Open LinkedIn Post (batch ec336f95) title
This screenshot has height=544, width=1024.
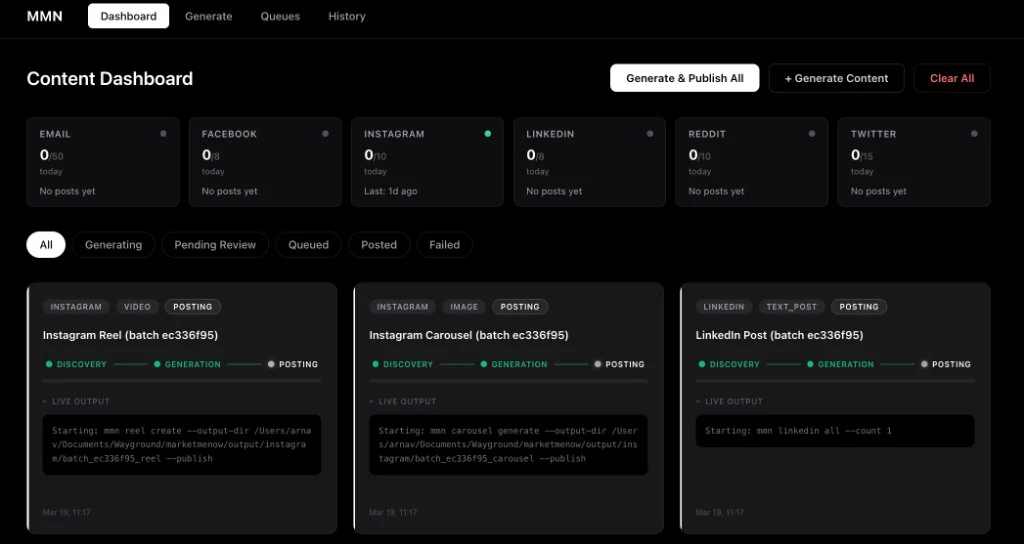(x=780, y=335)
